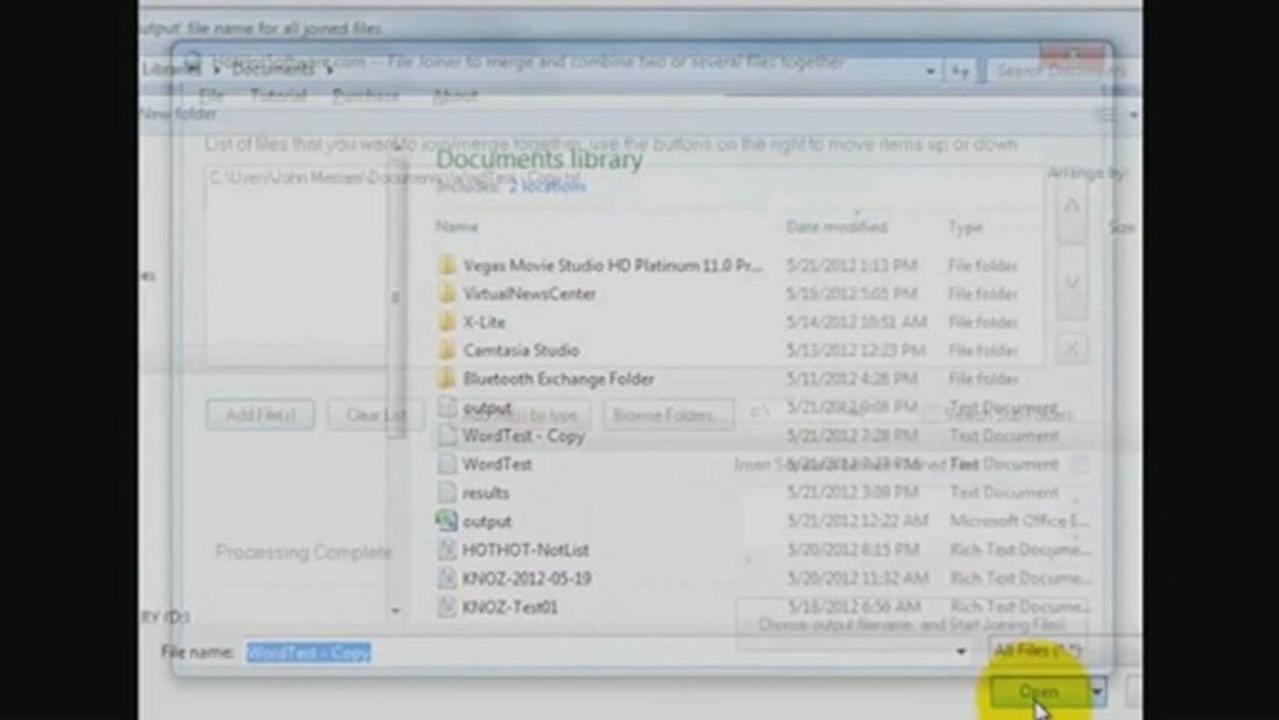Image resolution: width=1279 pixels, height=720 pixels.
Task: Open the view options dropdown arrow
Action: 1133,115
